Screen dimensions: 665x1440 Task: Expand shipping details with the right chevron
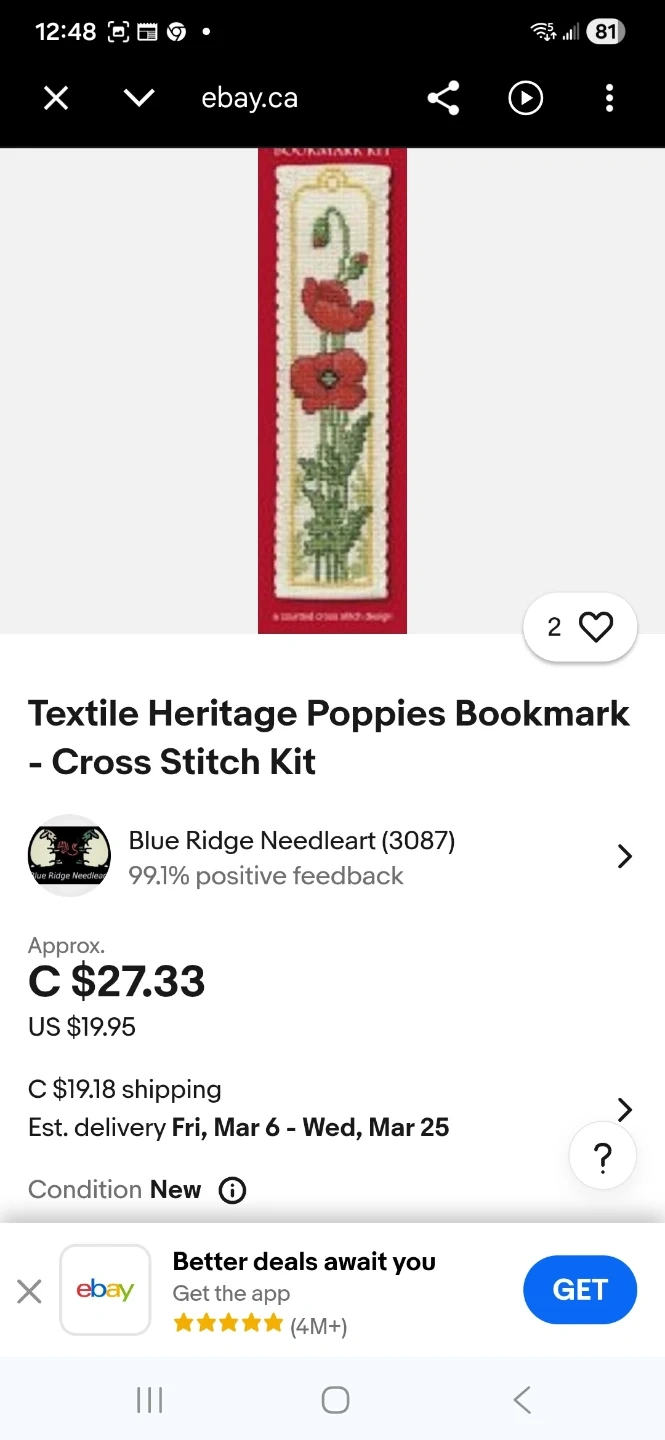coord(624,1109)
